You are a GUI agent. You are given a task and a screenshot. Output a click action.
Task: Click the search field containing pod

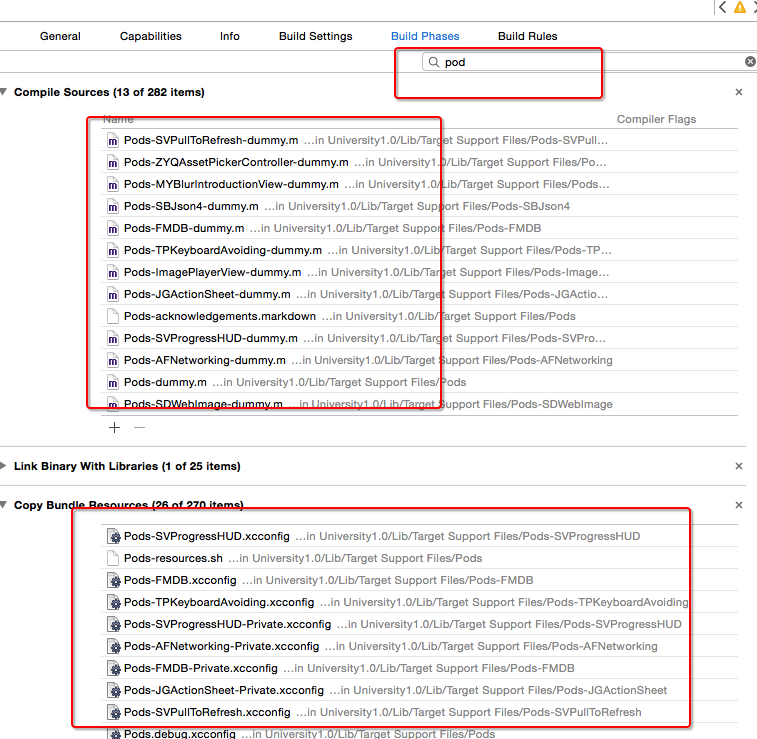pos(589,62)
